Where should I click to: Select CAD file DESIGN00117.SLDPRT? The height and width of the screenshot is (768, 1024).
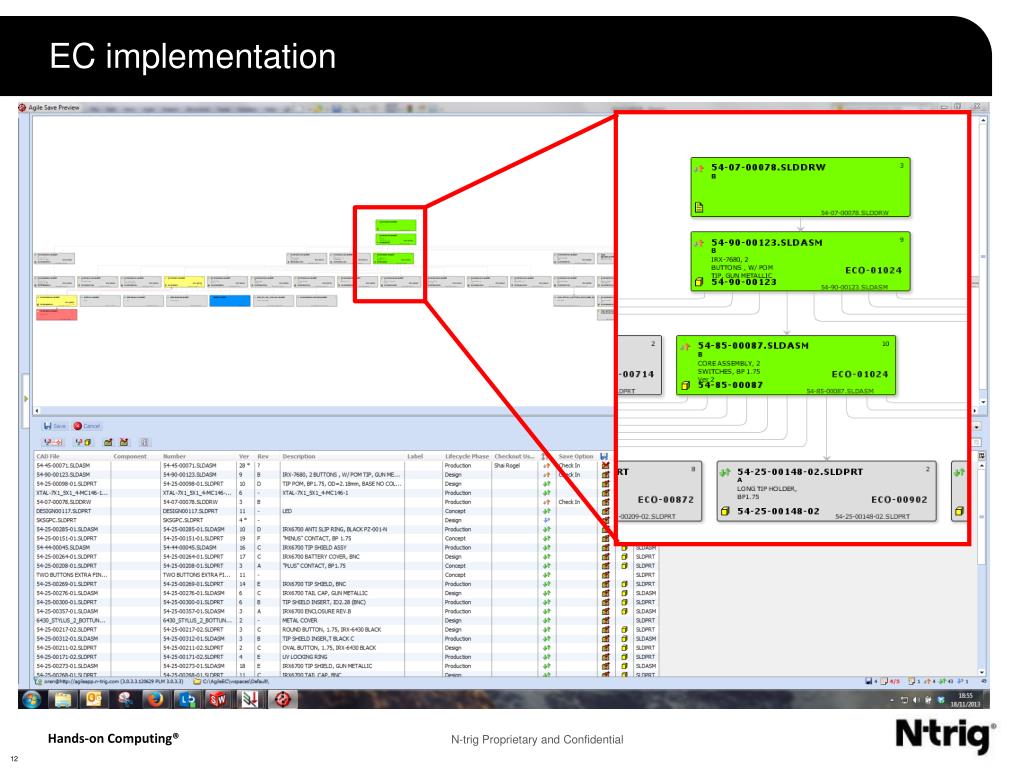coord(63,511)
